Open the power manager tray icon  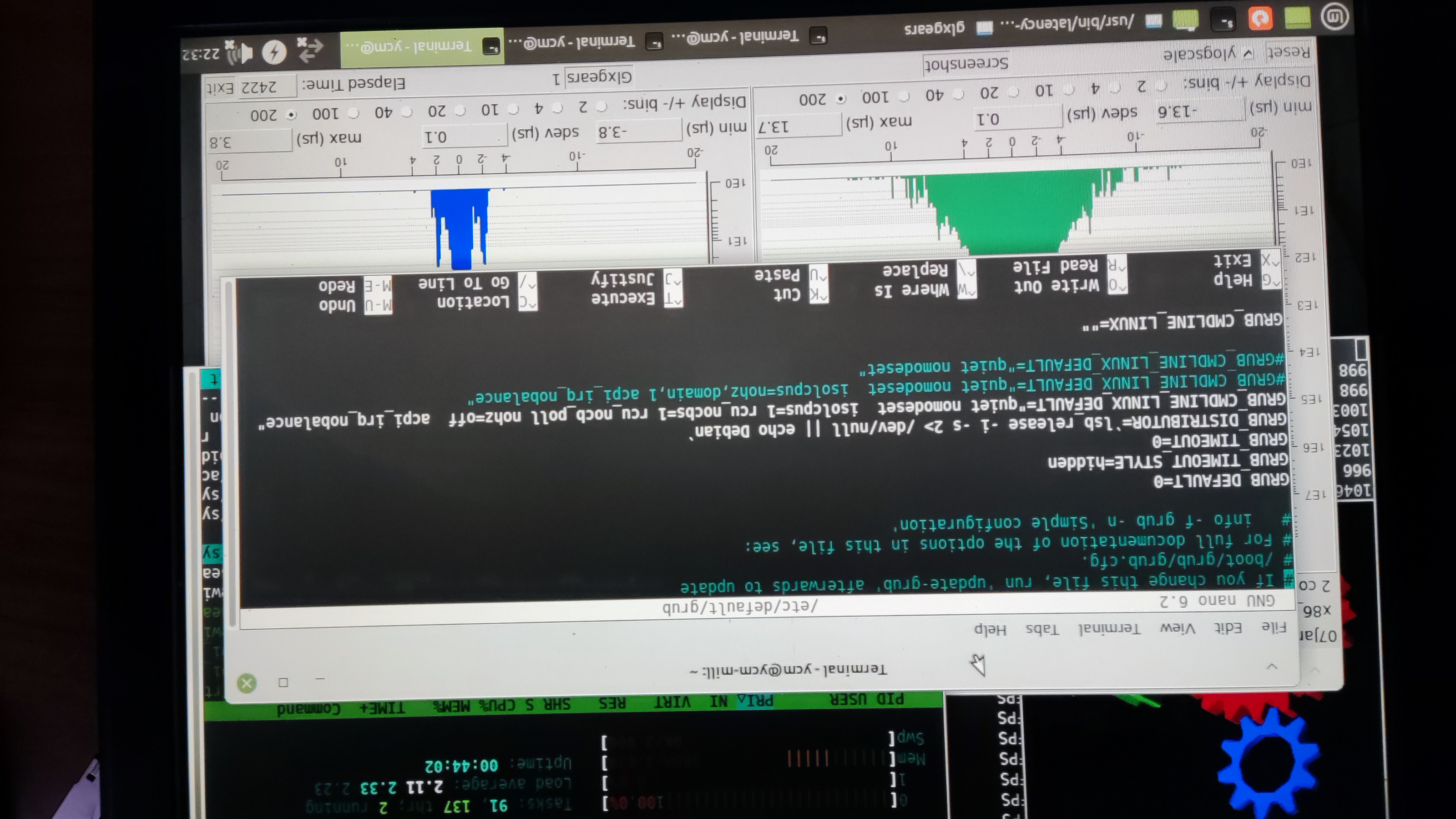[x=275, y=52]
